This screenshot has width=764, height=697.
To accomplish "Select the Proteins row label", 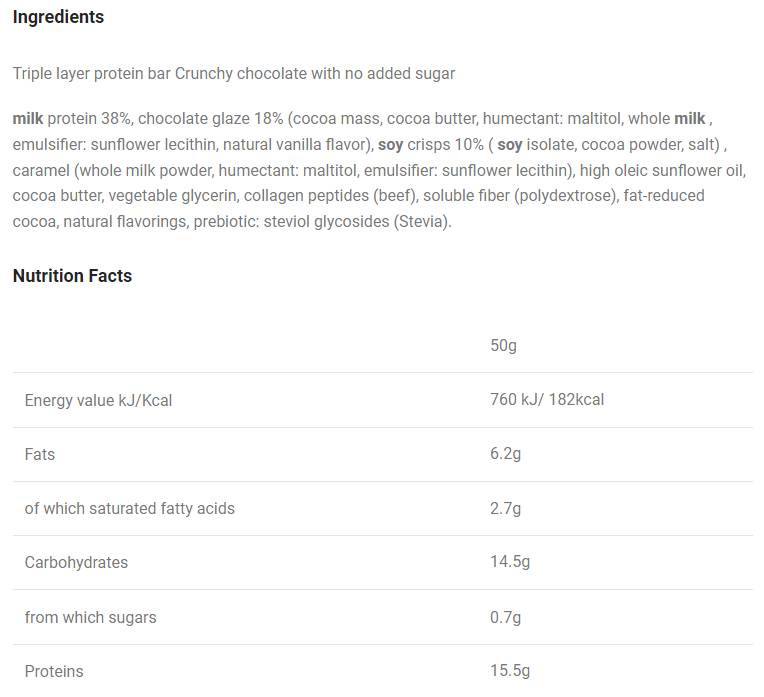I will tap(54, 671).
